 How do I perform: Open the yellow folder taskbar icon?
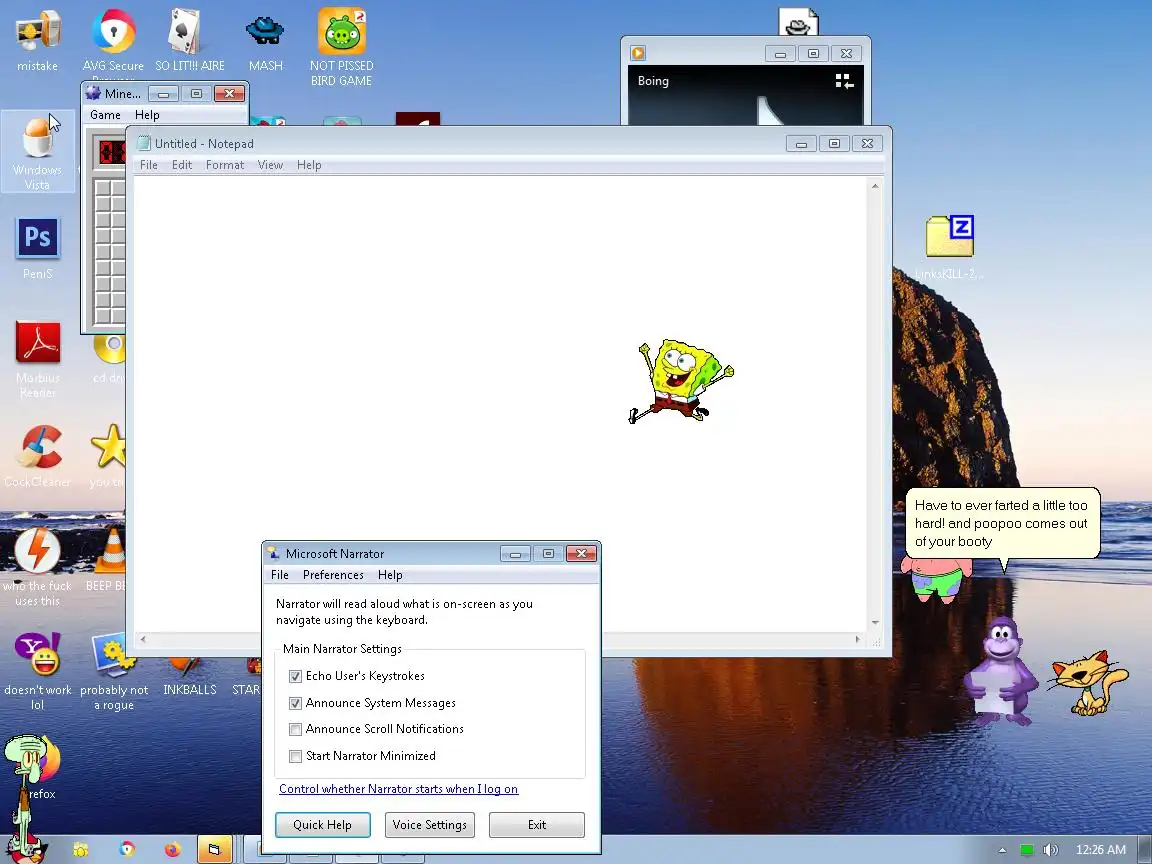(81, 850)
